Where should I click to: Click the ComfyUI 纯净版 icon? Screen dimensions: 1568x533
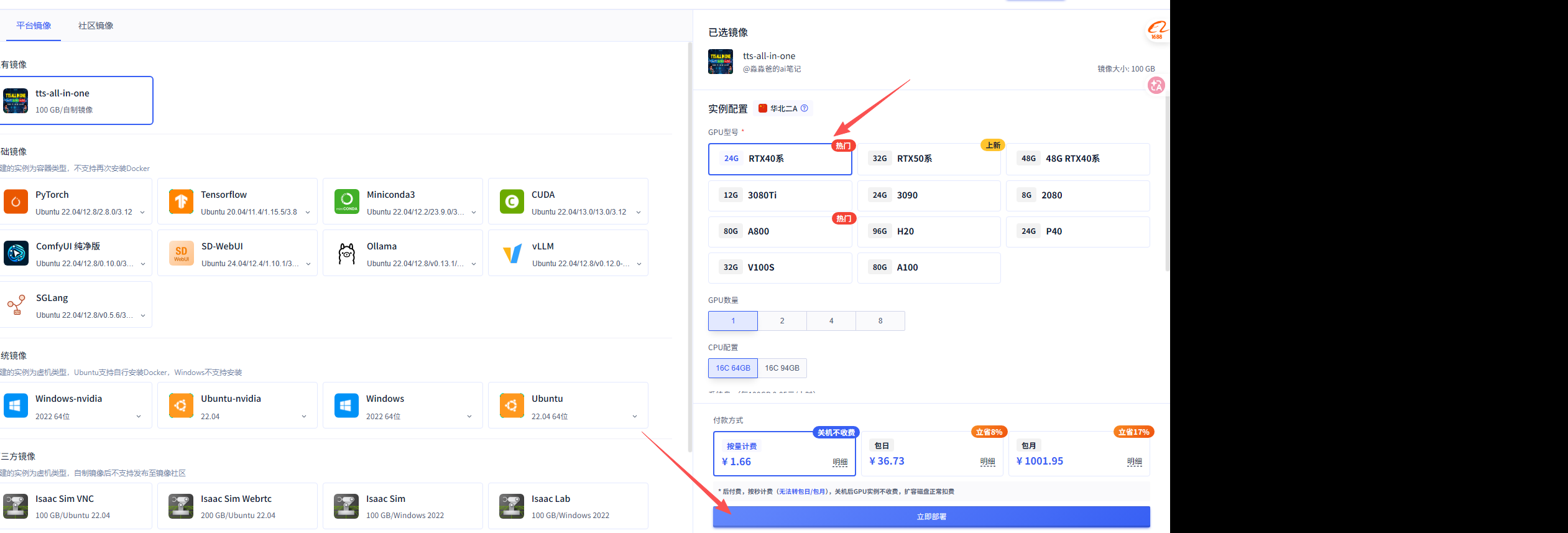coord(16,253)
